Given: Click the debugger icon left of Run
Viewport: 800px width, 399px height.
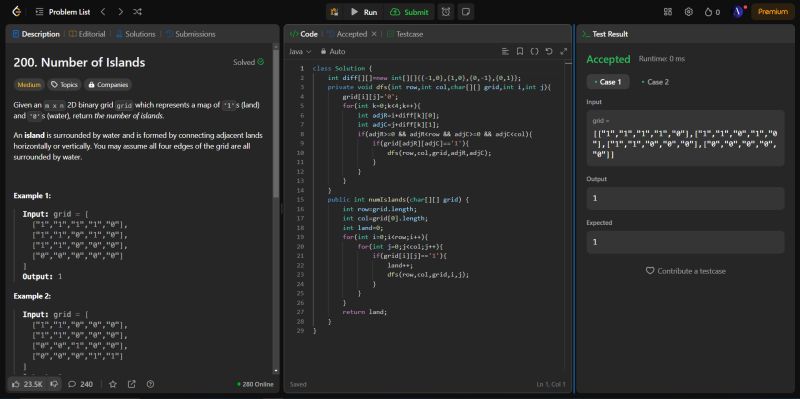Looking at the screenshot, I should tap(334, 12).
